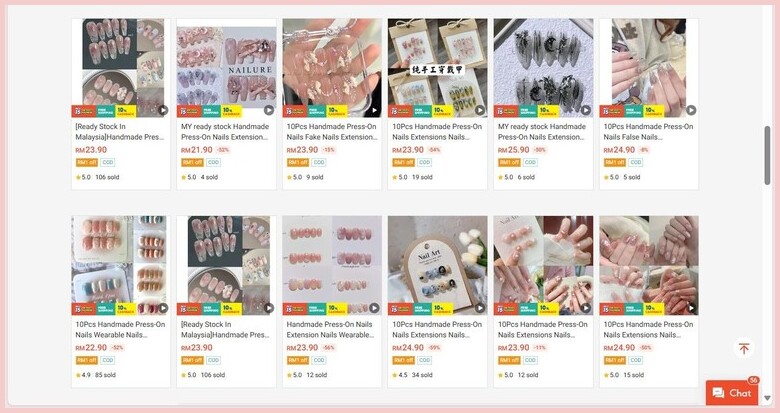Play video on first row 106 sold product
The height and width of the screenshot is (413, 780).
point(163,110)
